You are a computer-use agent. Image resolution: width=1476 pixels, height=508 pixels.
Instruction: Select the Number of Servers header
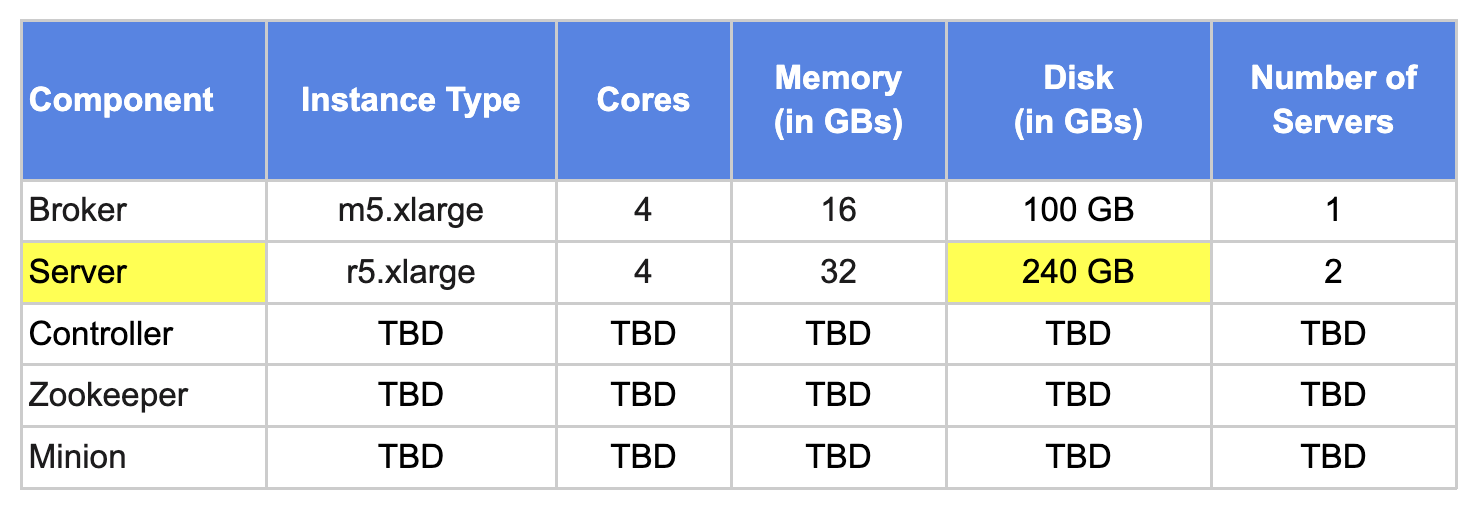pos(1333,100)
